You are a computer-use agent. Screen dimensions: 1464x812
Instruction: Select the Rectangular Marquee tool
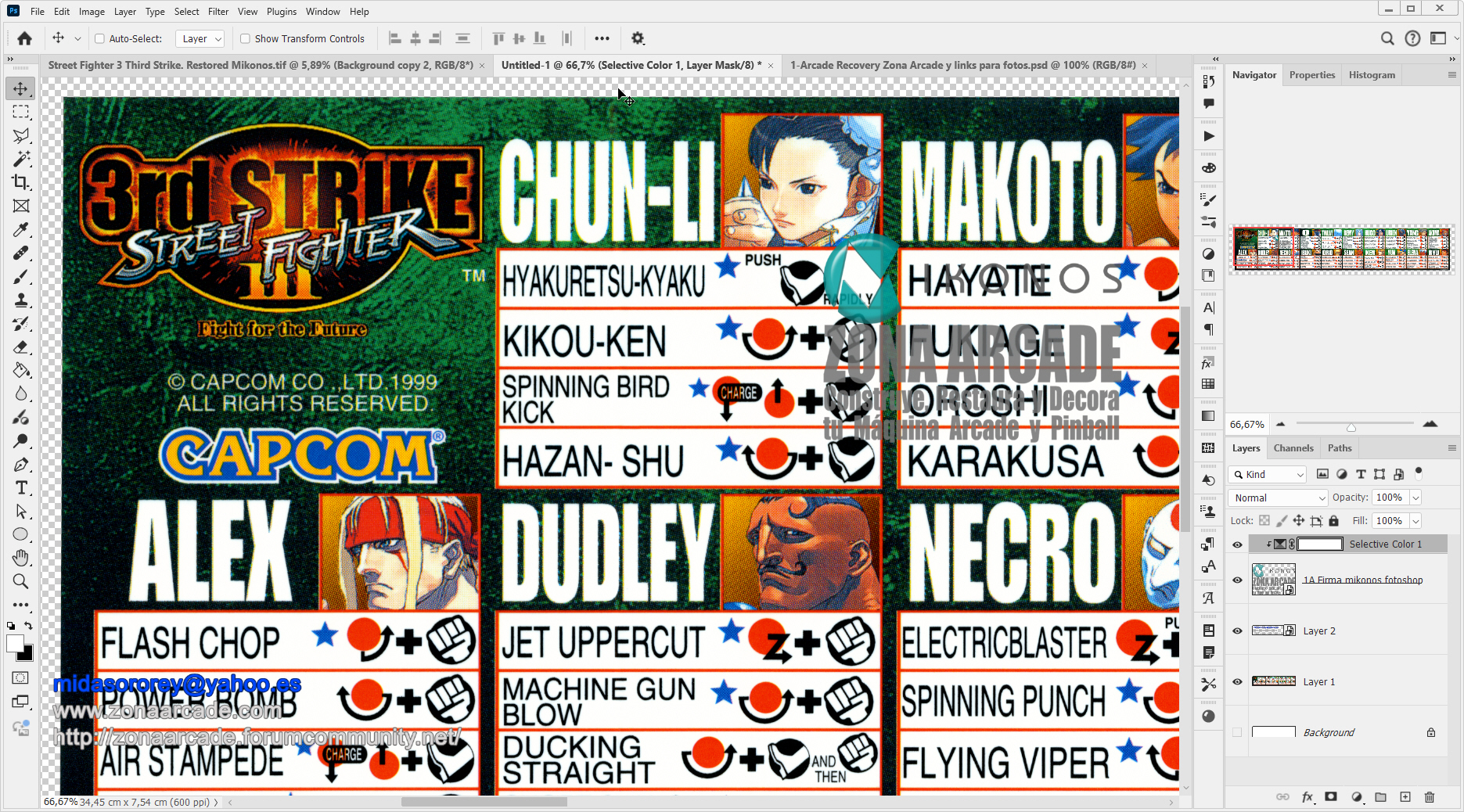[x=21, y=112]
